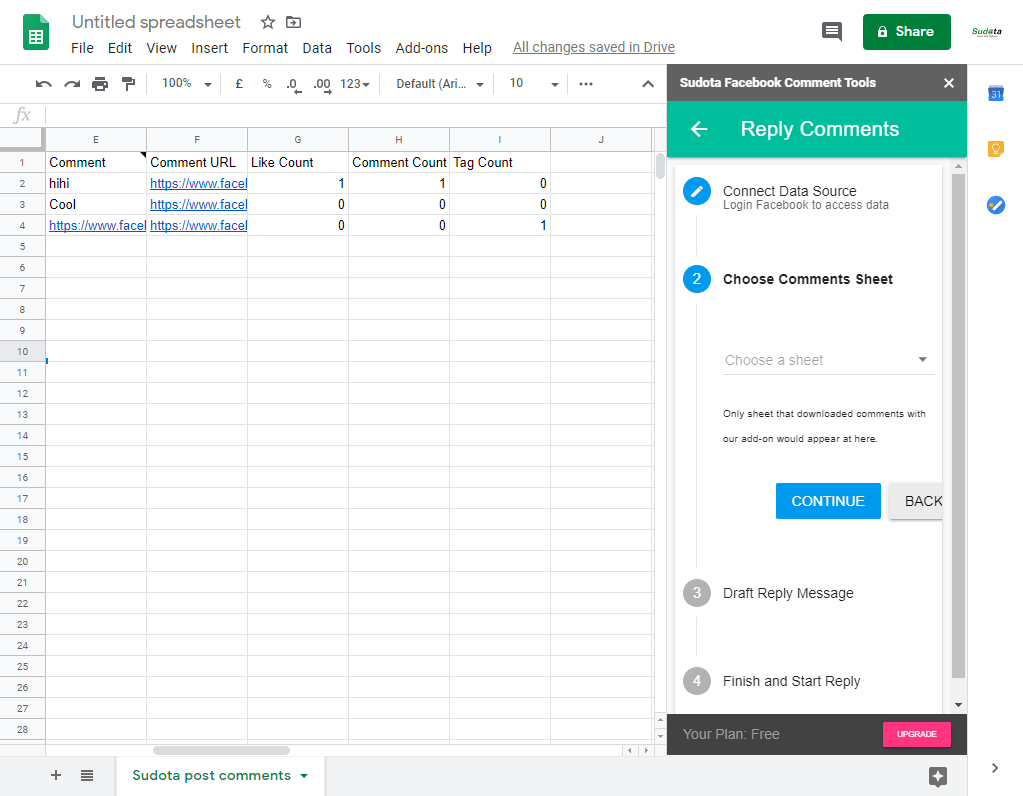Open the Data menu
Screen dimensions: 1023x796
pyautogui.click(x=317, y=48)
